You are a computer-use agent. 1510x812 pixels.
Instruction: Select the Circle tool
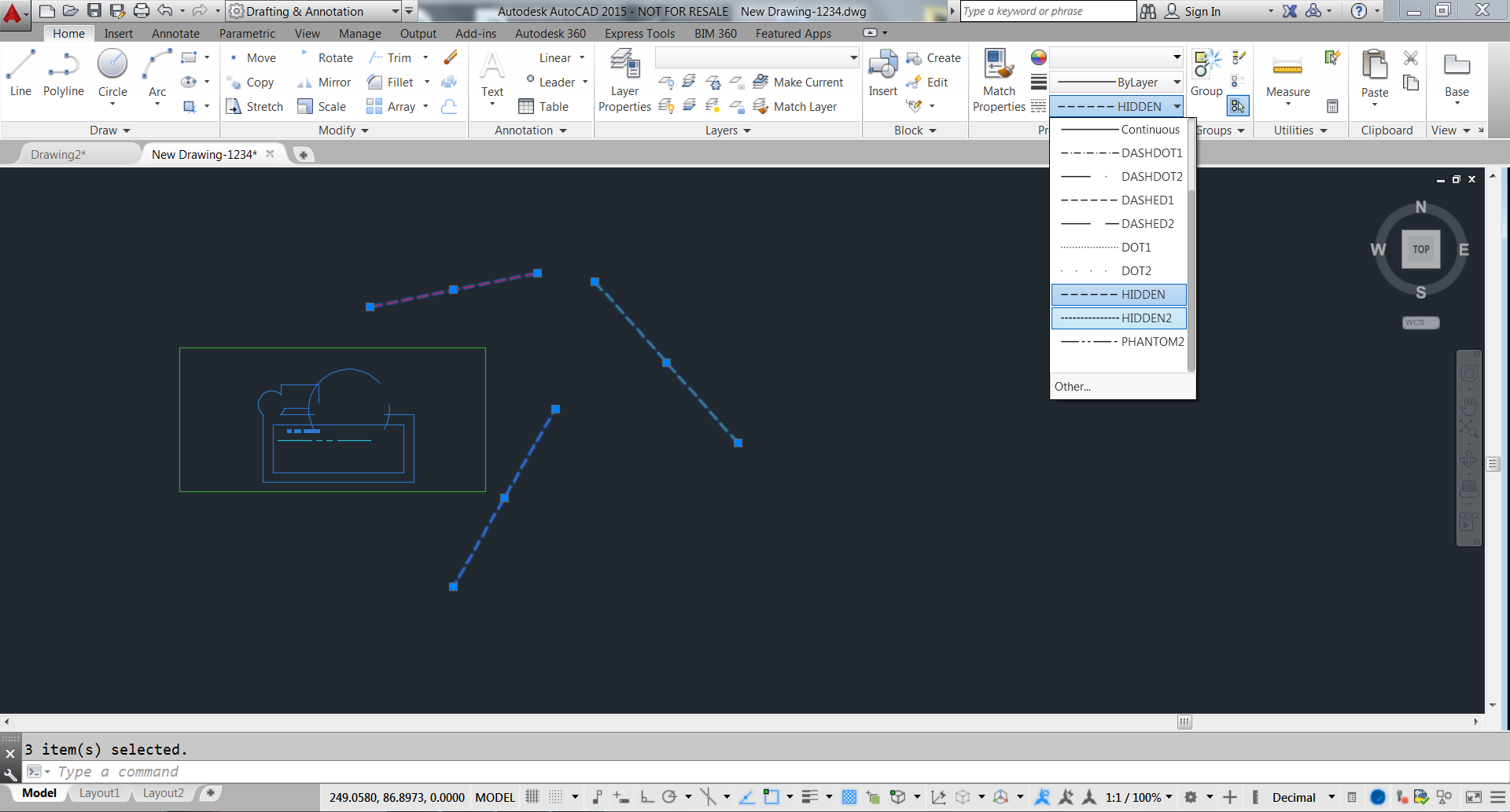(x=112, y=73)
